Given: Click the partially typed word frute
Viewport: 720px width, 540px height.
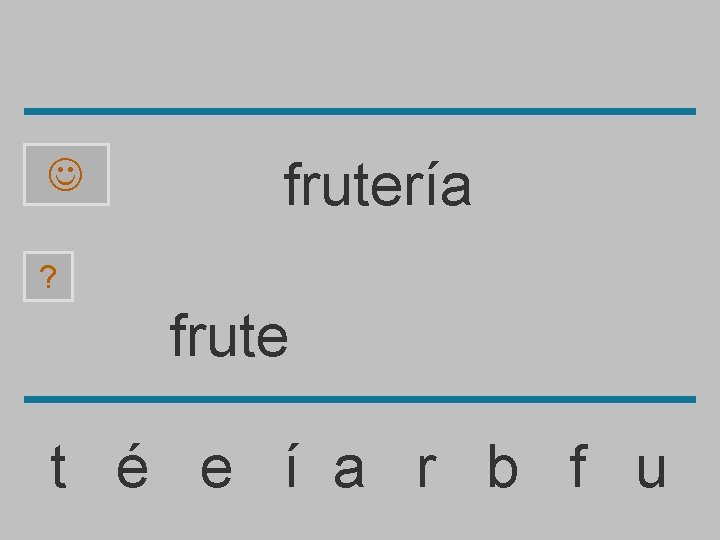Looking at the screenshot, I should point(229,336).
